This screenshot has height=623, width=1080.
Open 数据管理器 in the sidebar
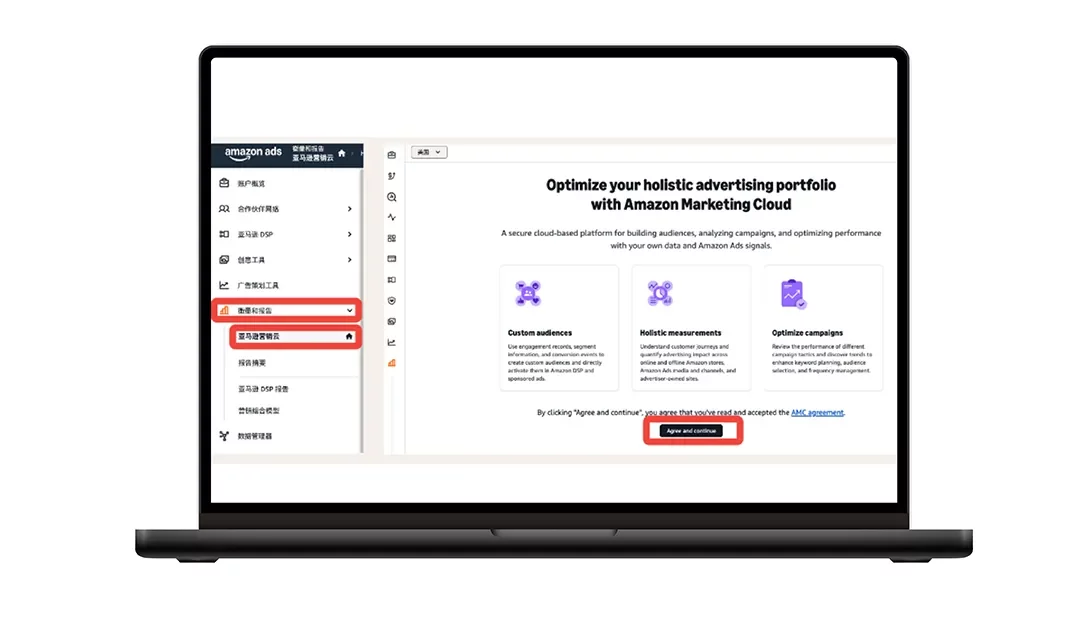coord(254,436)
